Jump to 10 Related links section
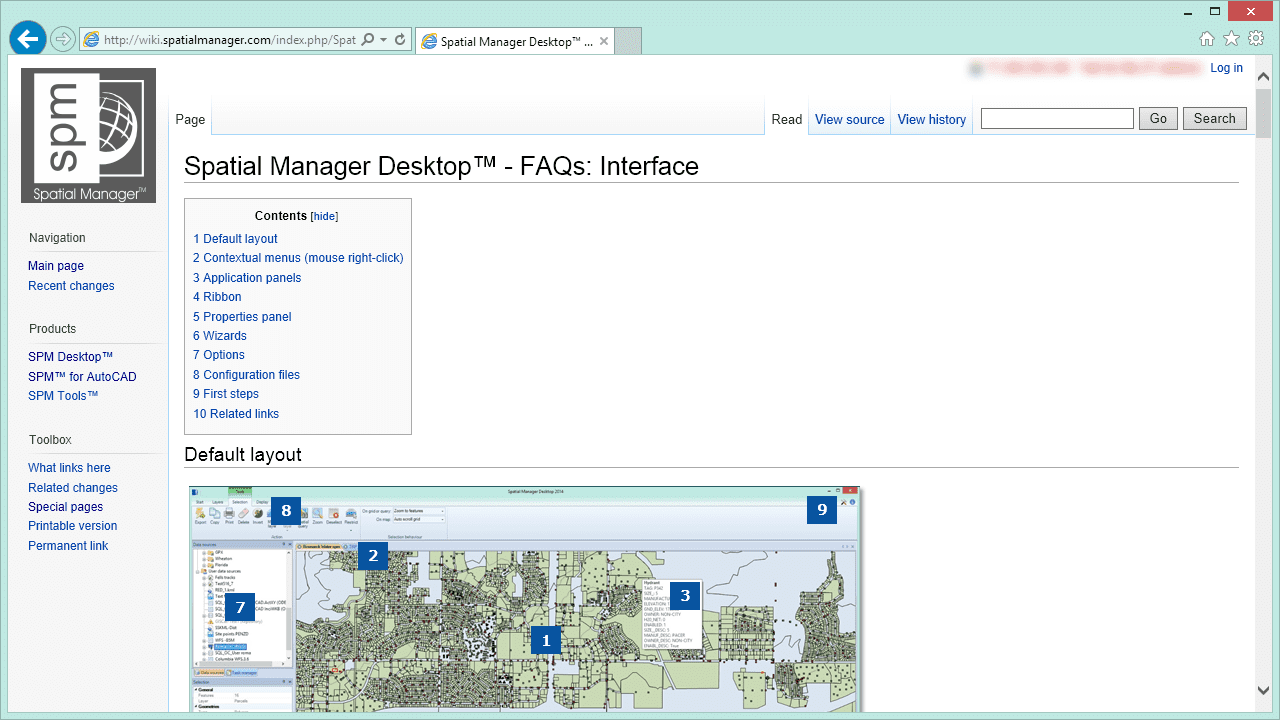1280x720 pixels. [x=236, y=414]
